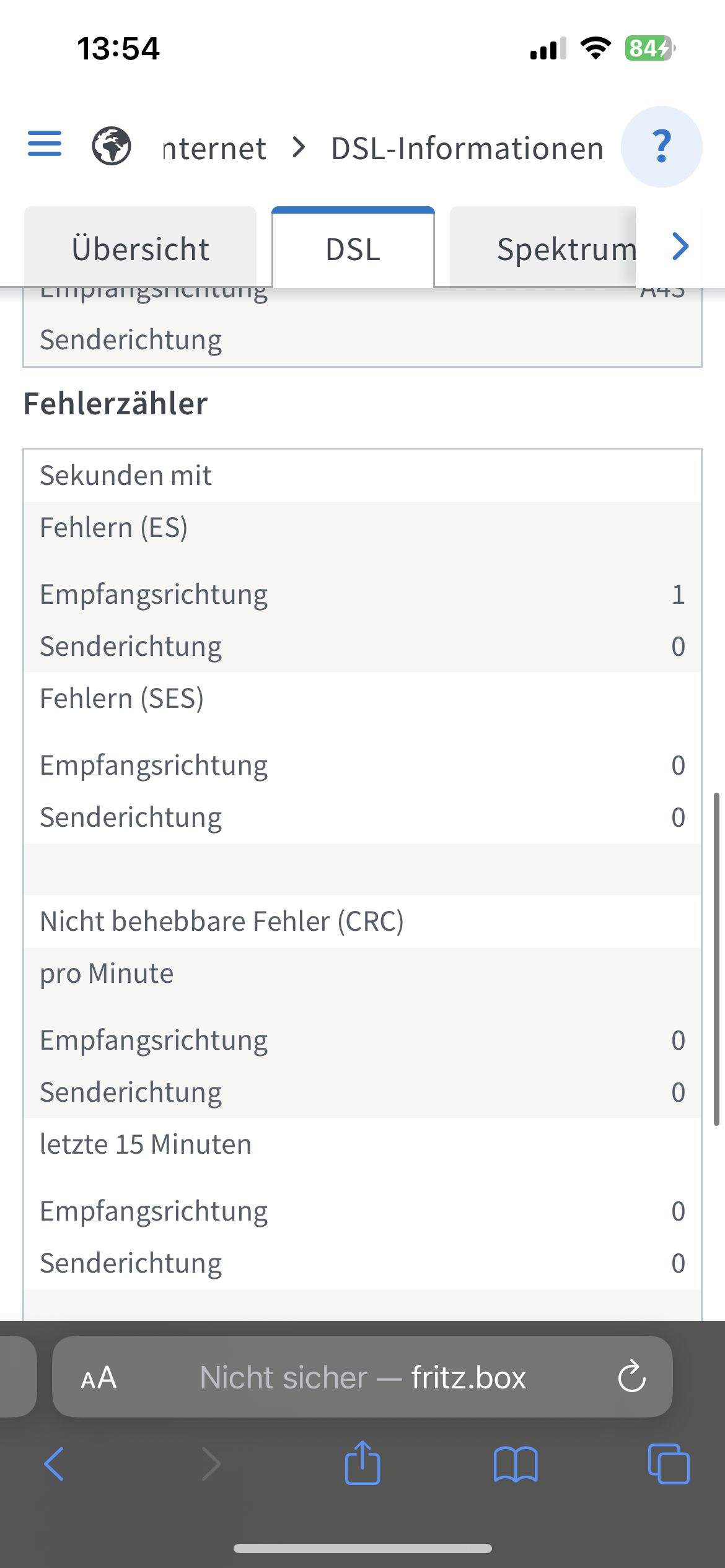Tap the DSL-Informationen breadcrumb title

pos(467,149)
